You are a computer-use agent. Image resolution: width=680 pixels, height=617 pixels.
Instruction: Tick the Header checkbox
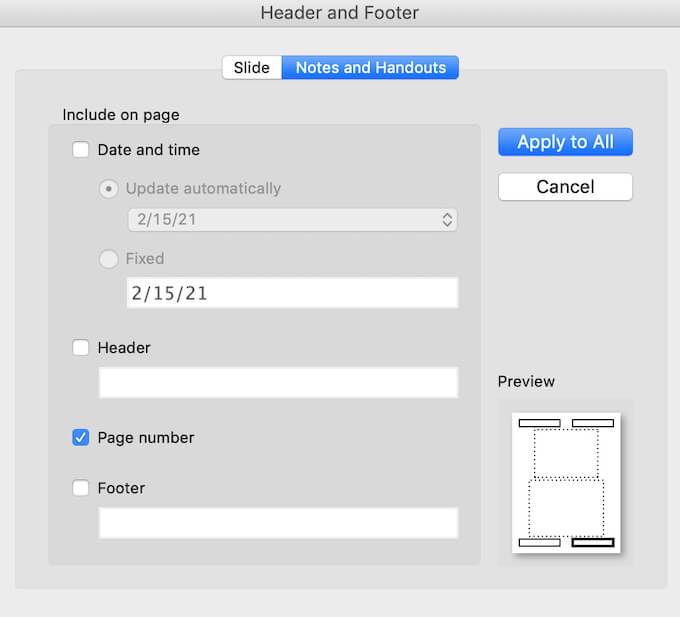point(81,348)
